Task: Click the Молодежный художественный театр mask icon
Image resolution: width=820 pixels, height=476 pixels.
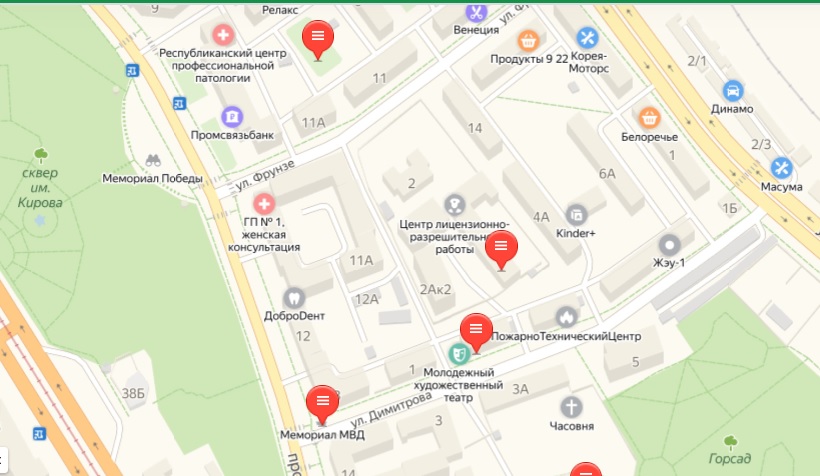Action: tap(459, 354)
